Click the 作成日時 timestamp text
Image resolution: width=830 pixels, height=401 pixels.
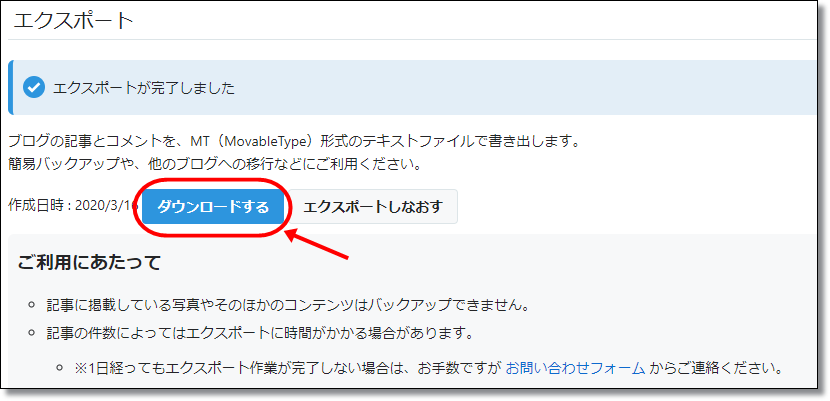tap(73, 206)
